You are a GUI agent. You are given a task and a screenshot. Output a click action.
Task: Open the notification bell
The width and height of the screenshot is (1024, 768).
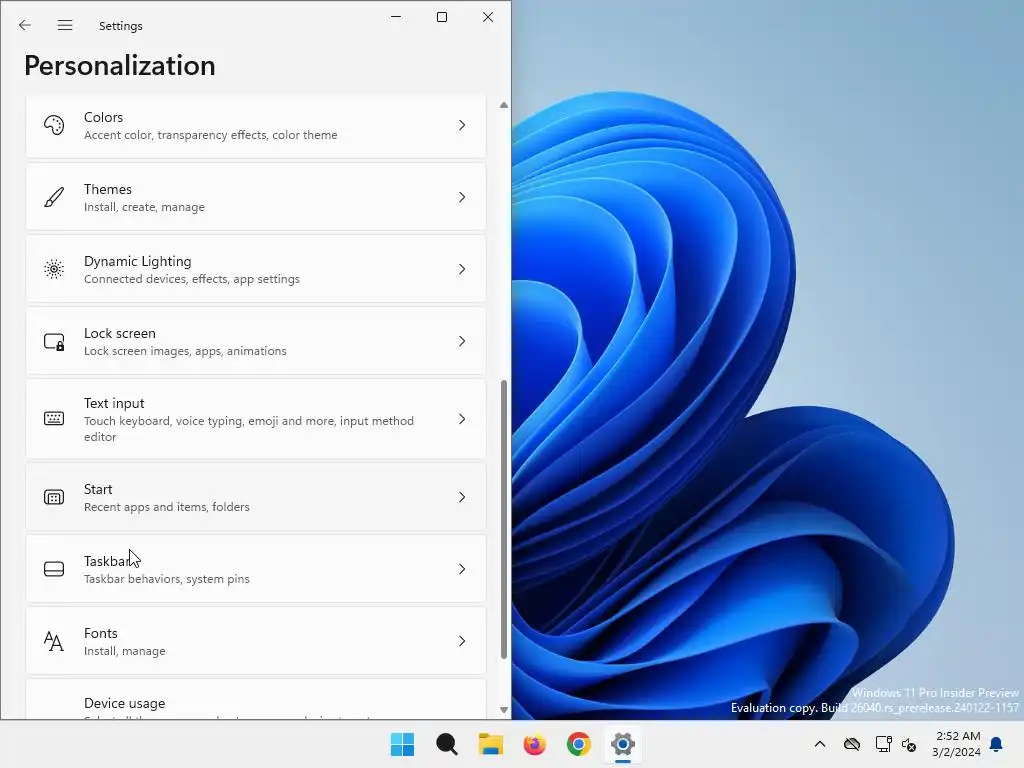pos(996,744)
